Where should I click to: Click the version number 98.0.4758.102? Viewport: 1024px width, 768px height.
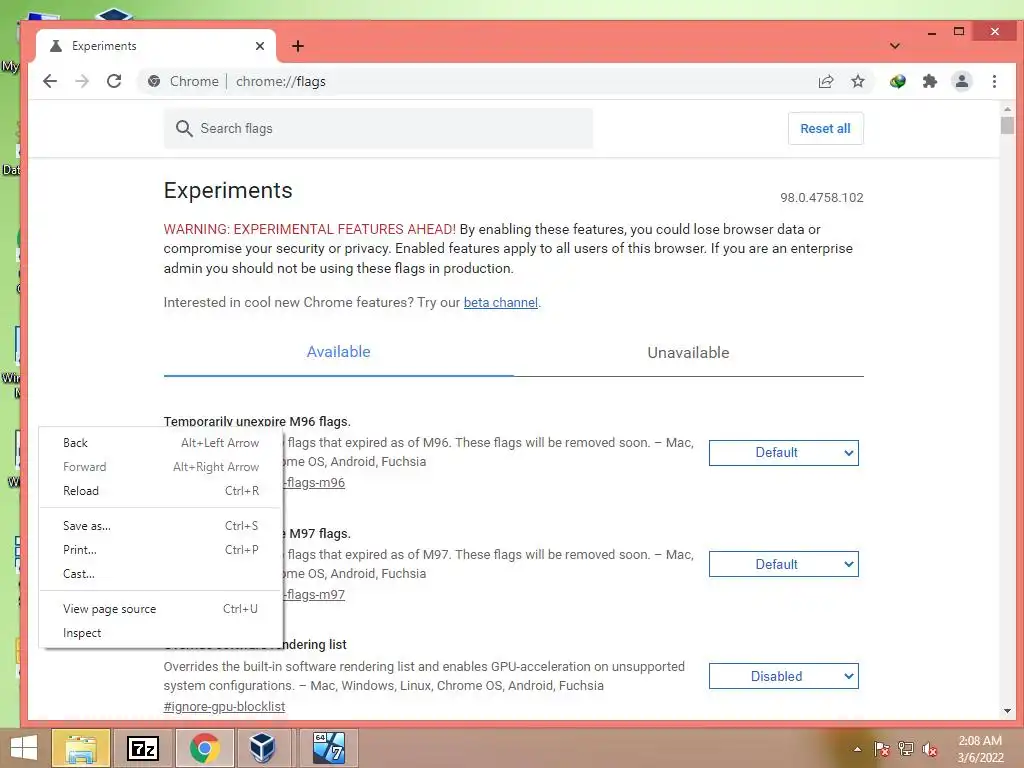[x=822, y=197]
